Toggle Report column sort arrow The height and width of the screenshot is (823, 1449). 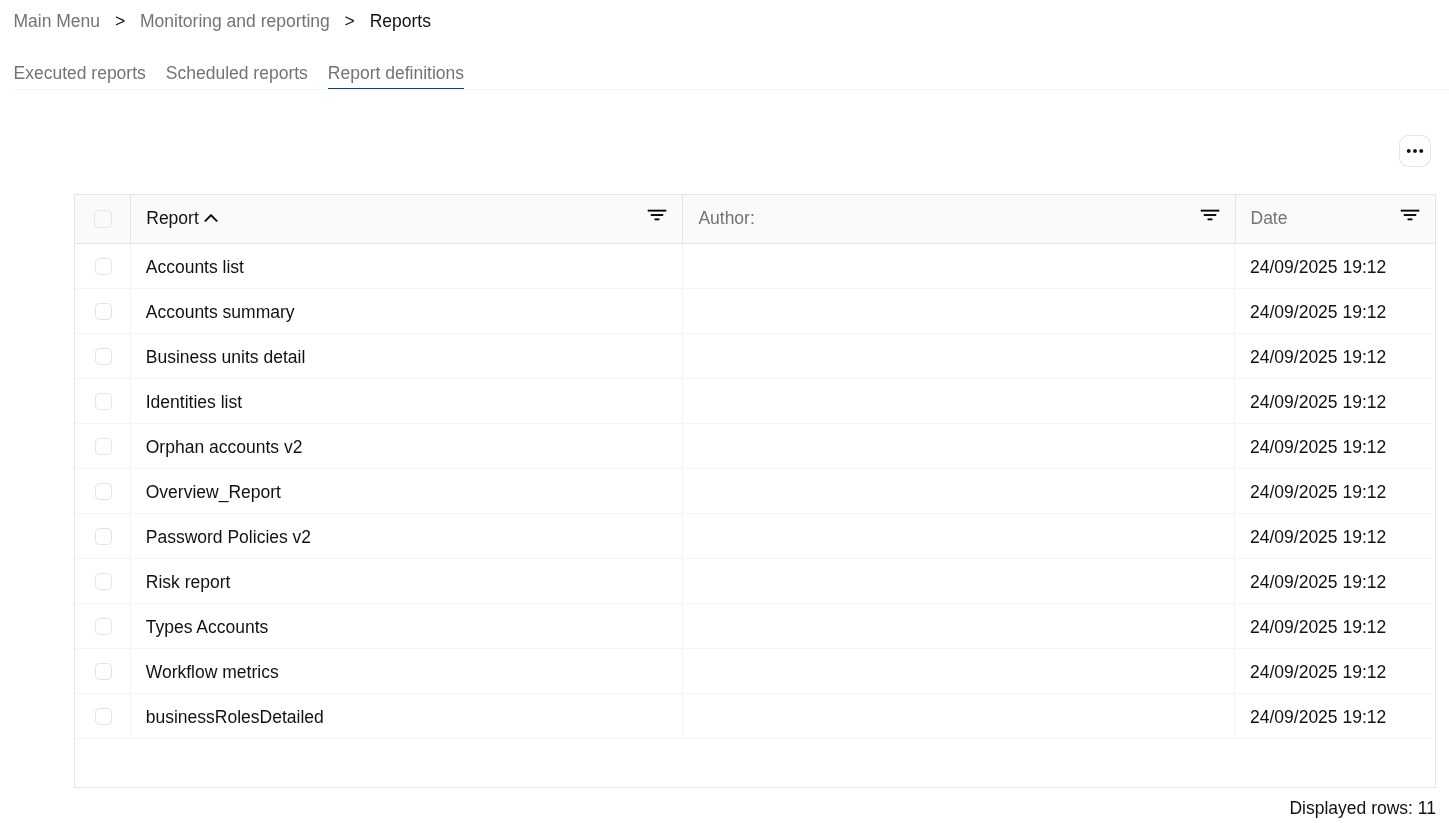pos(211,218)
